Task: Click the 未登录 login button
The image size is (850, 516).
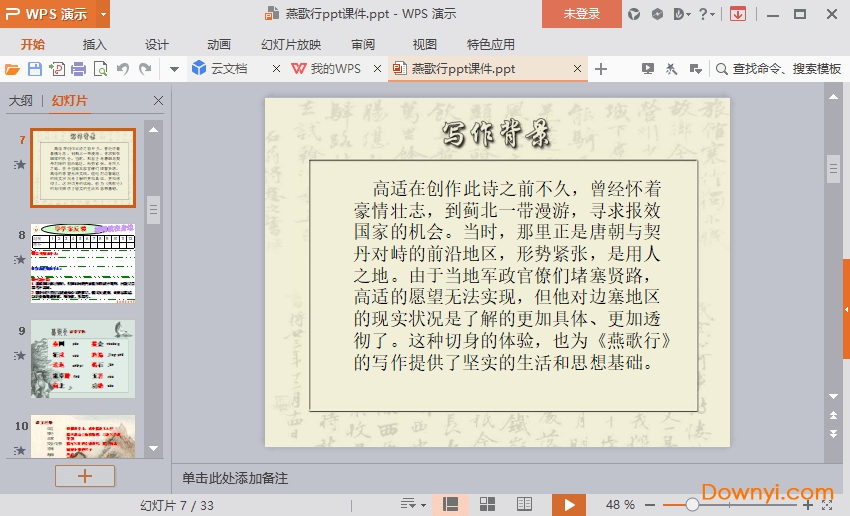Action: point(582,14)
